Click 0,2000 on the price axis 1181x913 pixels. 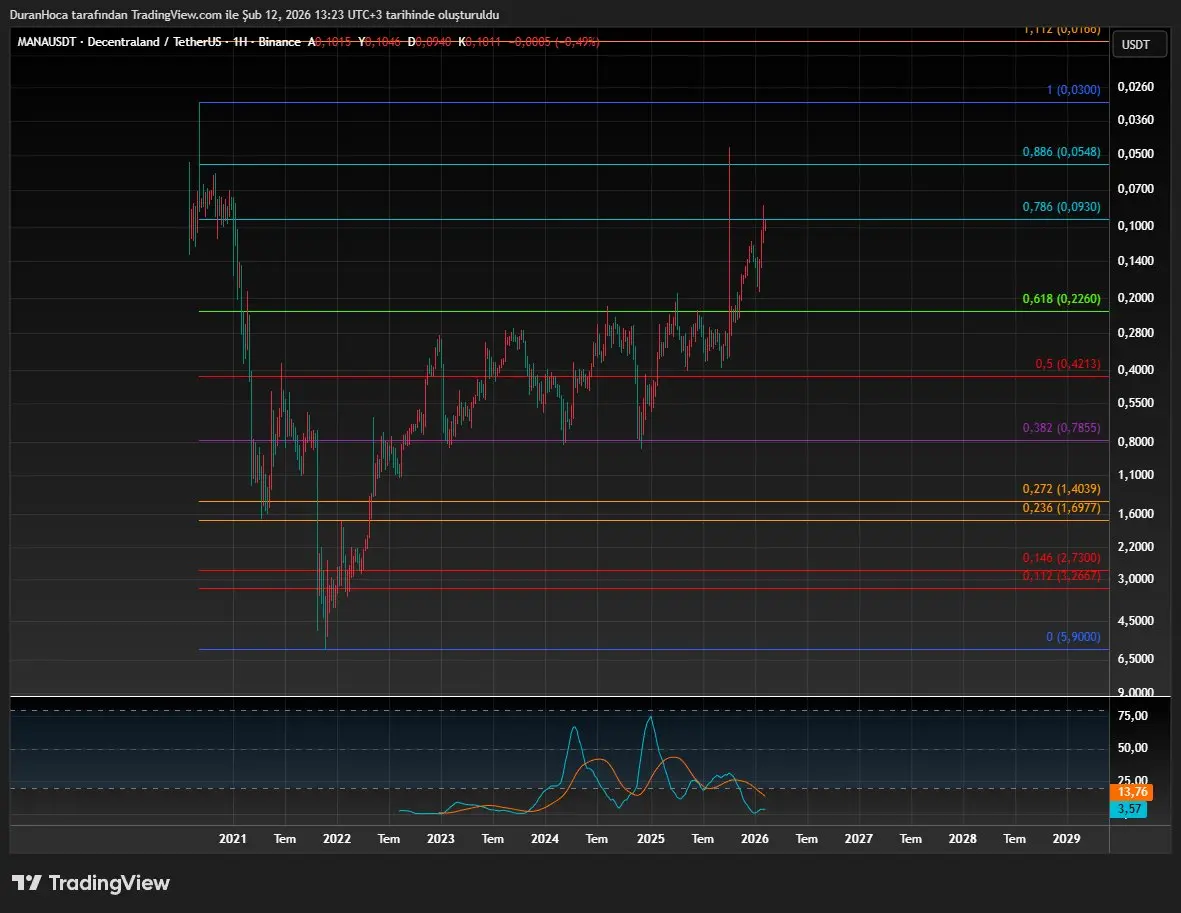pos(1135,298)
